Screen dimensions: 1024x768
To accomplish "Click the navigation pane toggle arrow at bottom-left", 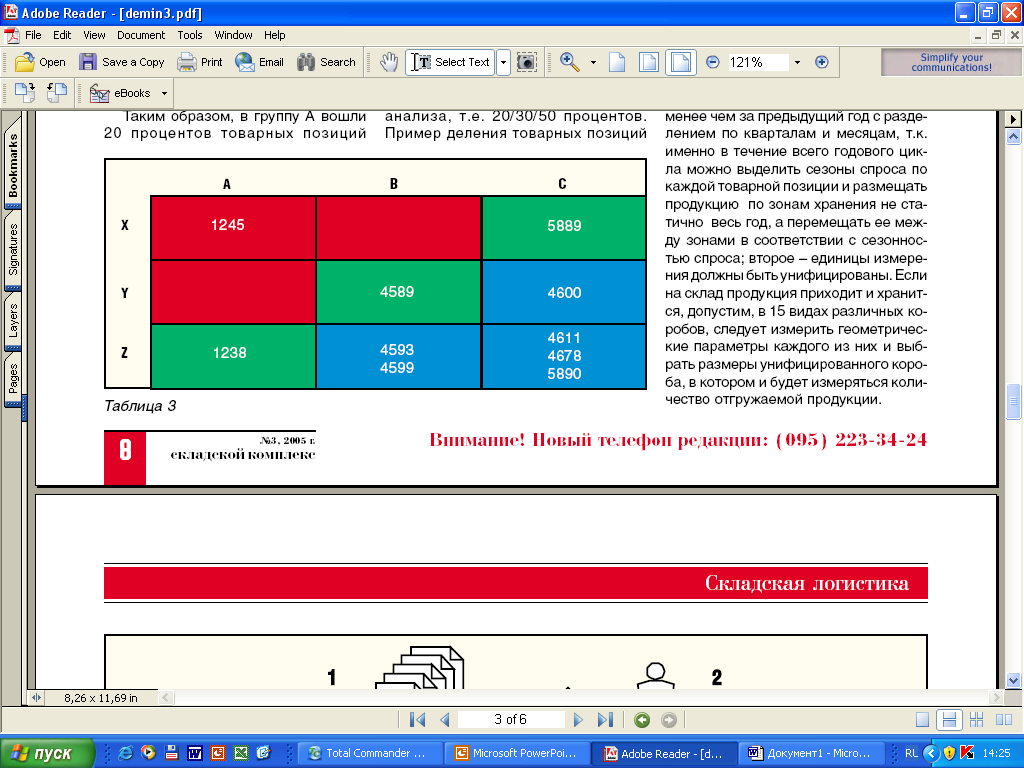I will click(37, 697).
